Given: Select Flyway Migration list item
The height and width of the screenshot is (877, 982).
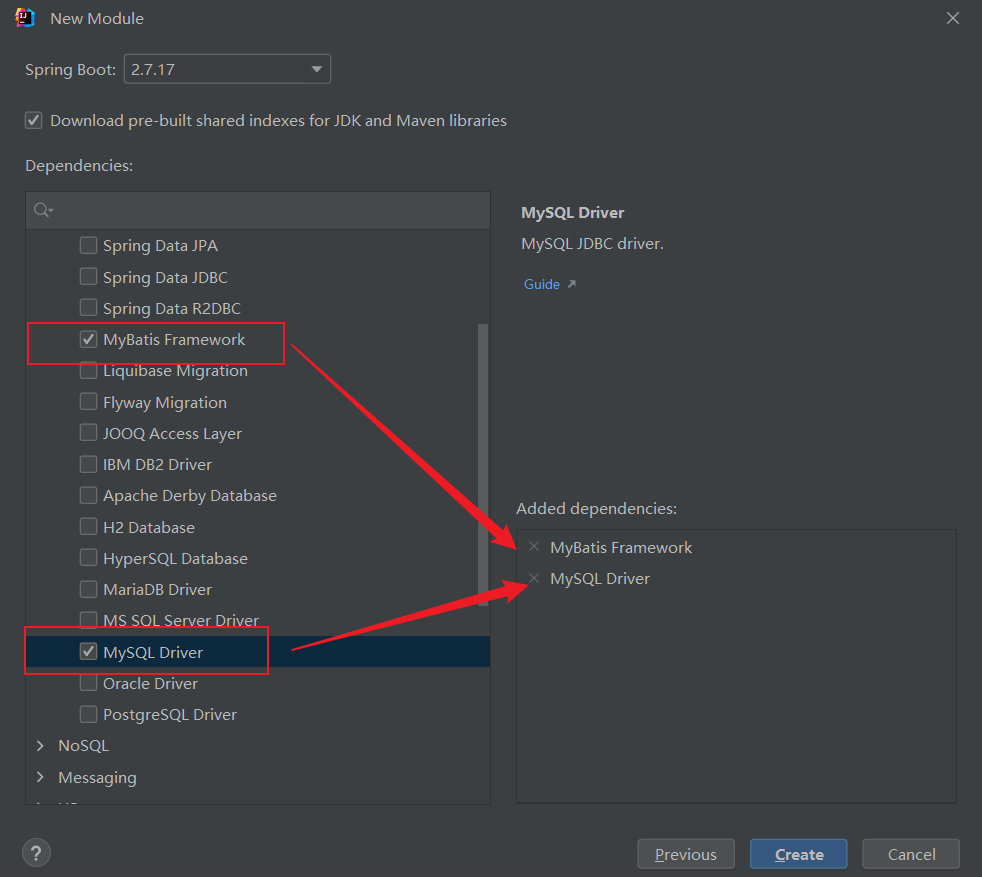Looking at the screenshot, I should 165,402.
